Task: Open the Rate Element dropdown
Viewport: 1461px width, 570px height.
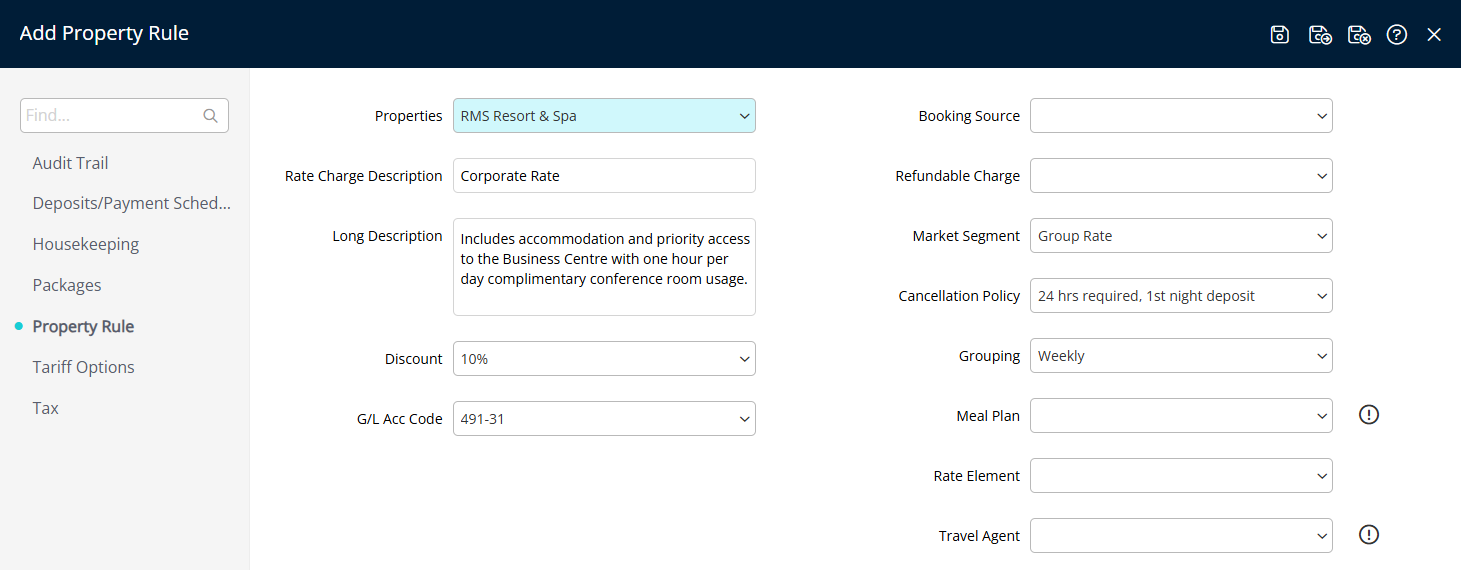Action: (1181, 475)
